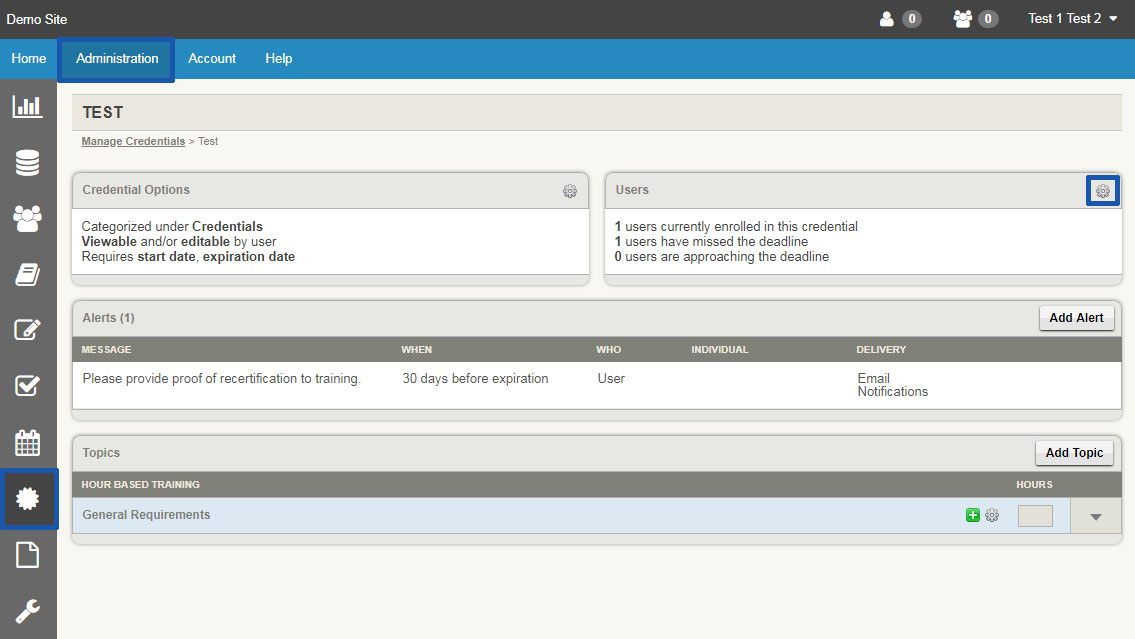
Task: Open the Credential Options gear settings
Action: (570, 191)
